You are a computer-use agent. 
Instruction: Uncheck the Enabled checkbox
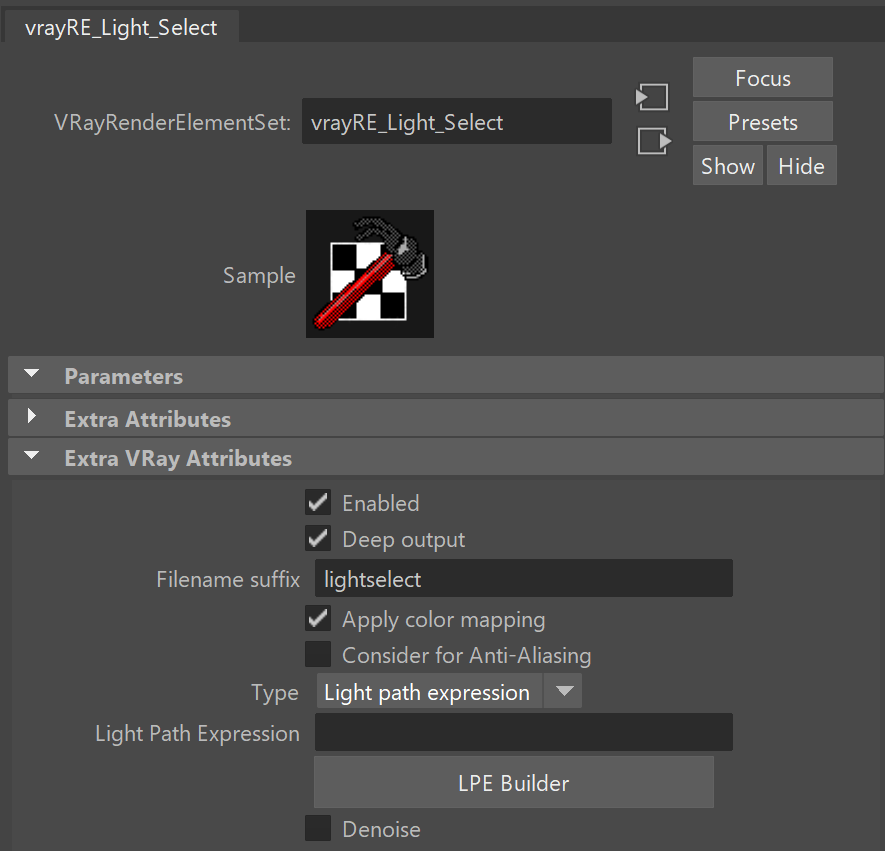318,502
